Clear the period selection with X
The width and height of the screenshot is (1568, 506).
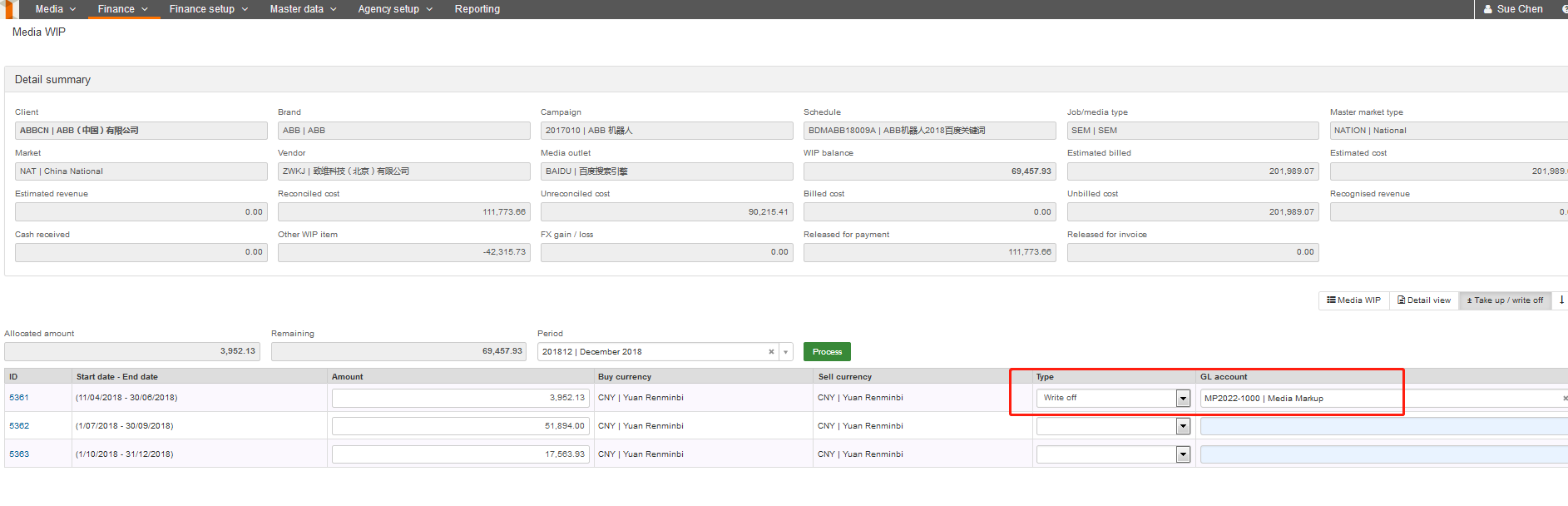(771, 352)
